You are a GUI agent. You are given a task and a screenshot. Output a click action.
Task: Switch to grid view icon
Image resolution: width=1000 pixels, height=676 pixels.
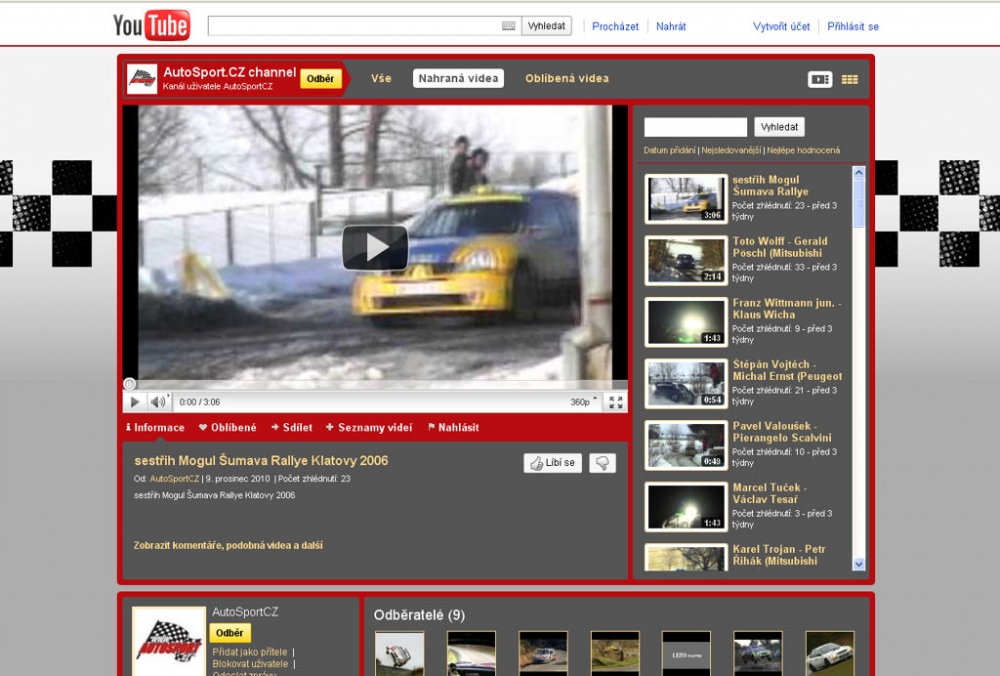(x=849, y=79)
